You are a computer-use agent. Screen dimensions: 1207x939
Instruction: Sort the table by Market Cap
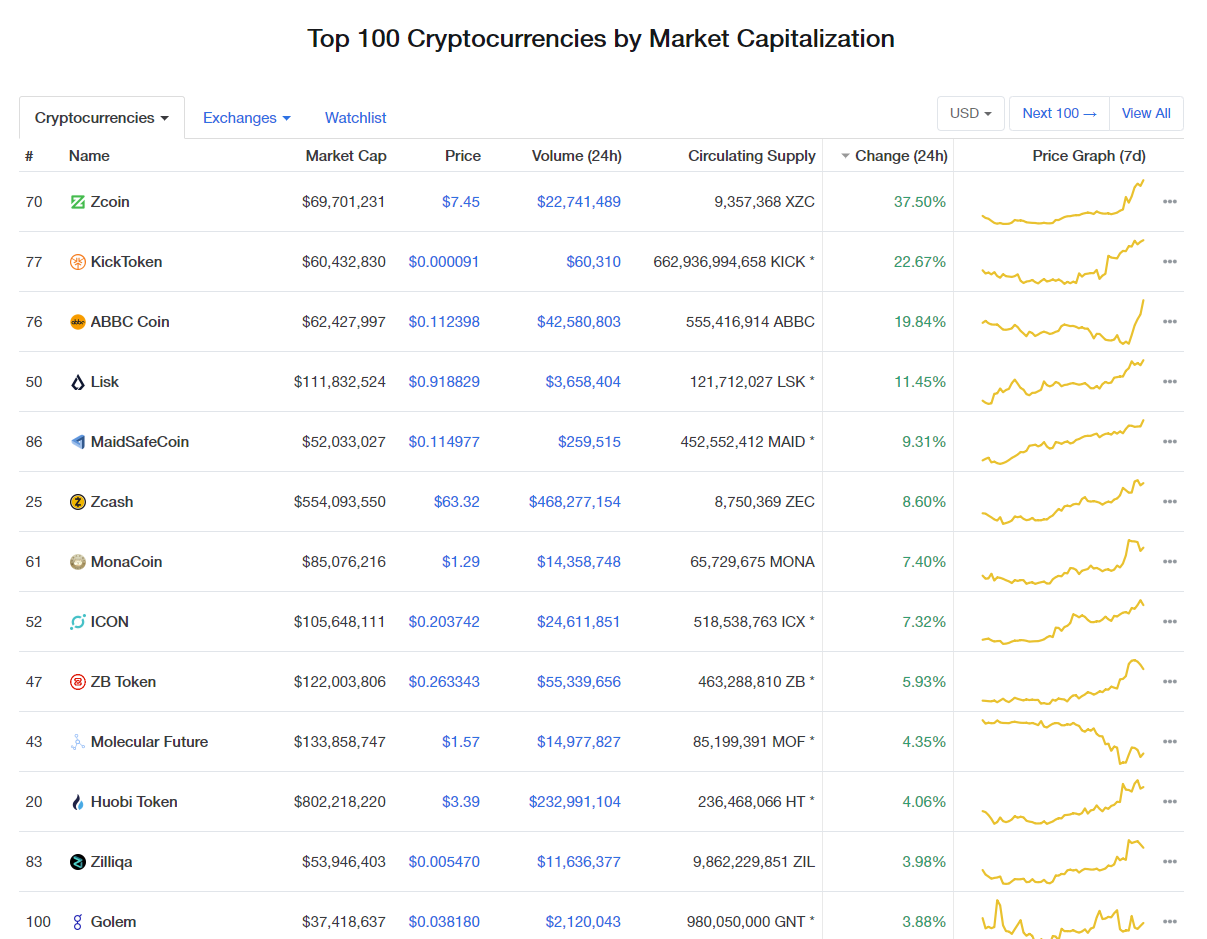tap(346, 156)
